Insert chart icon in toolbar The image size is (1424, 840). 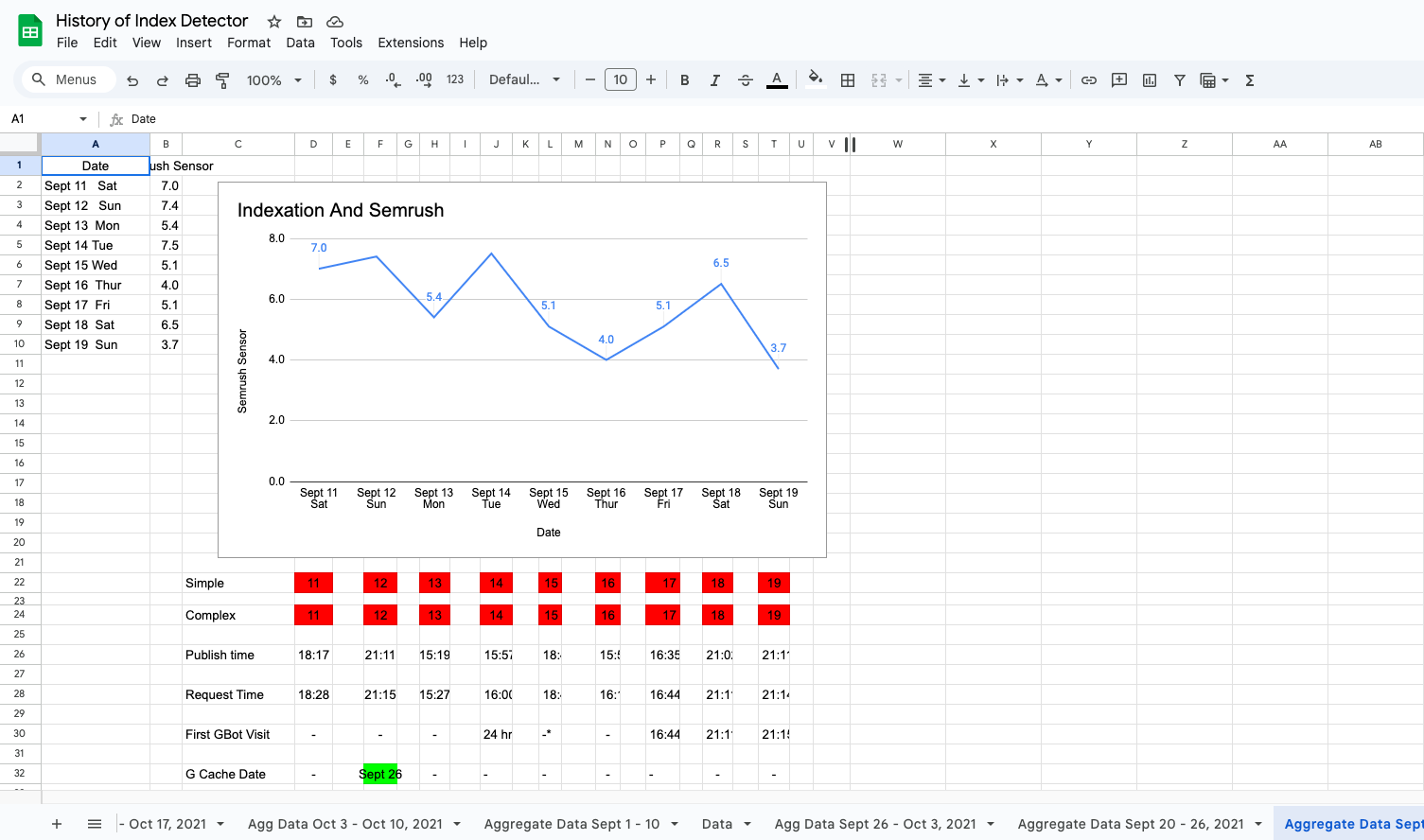tap(1150, 80)
